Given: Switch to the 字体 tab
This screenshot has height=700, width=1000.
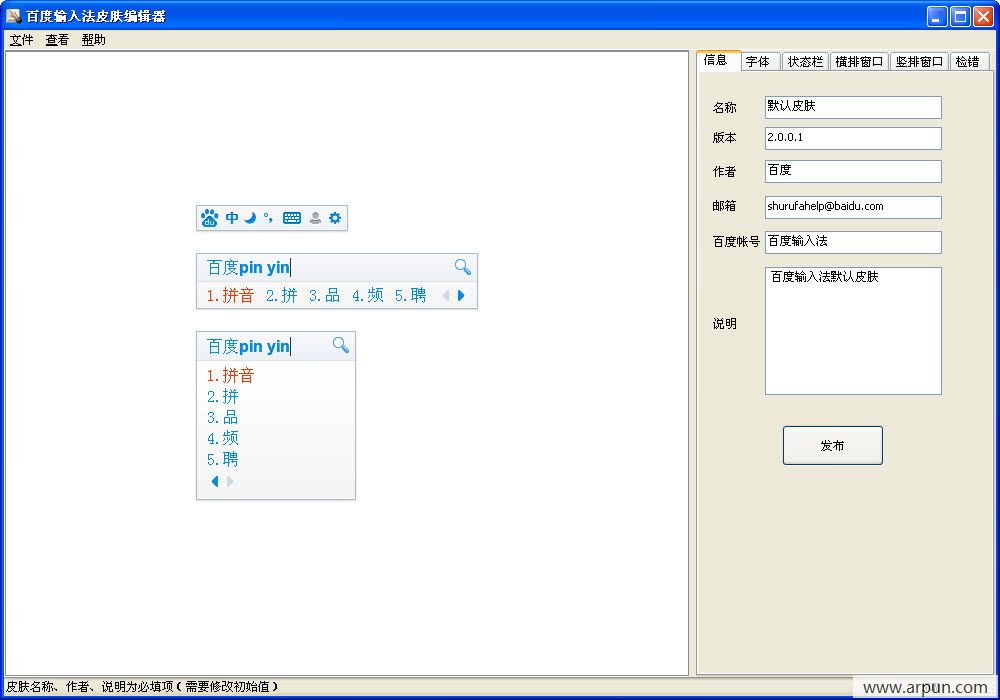Looking at the screenshot, I should tap(758, 62).
